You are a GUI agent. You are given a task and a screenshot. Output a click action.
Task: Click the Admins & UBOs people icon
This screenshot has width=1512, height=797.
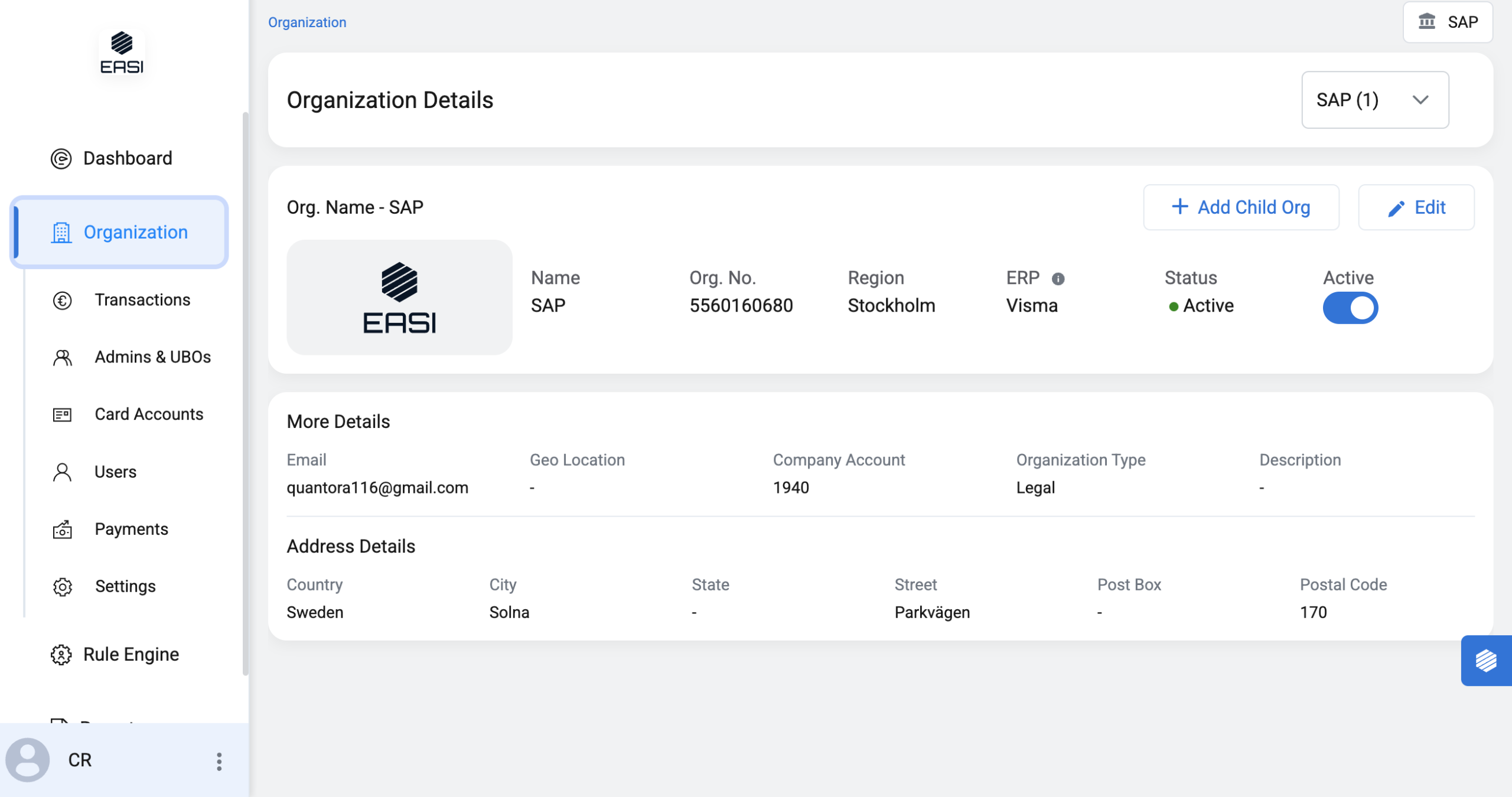(62, 358)
